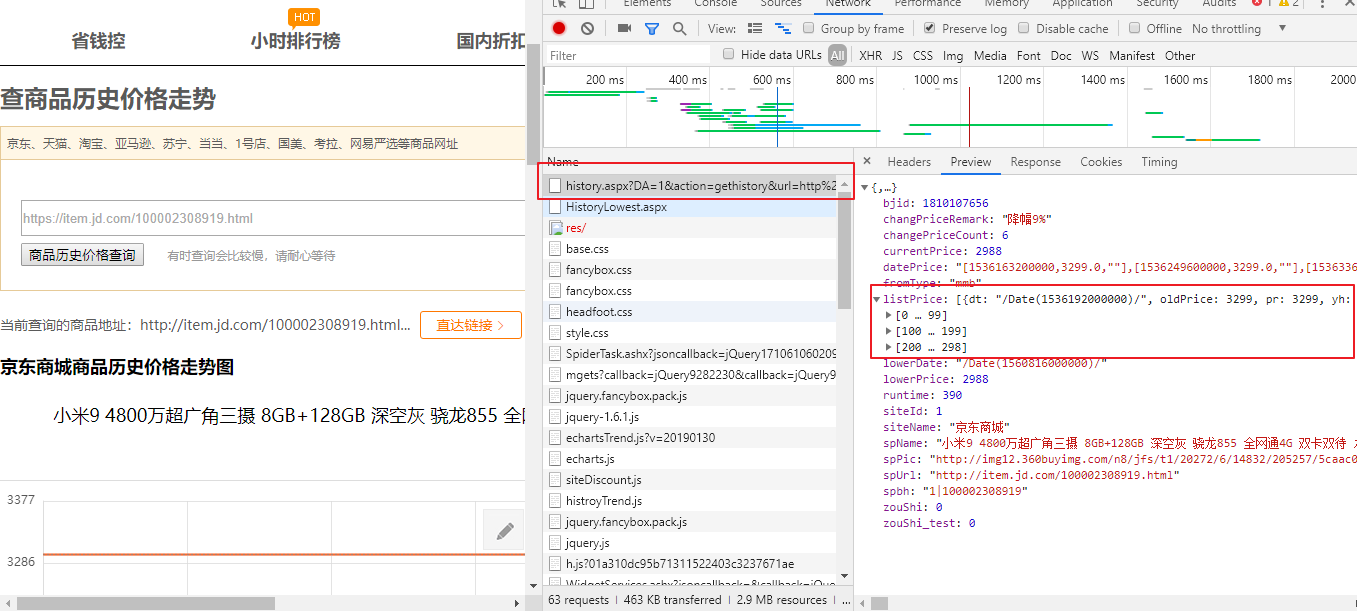Screen dimensions: 1357x611
Task: Toggle screenshot capture camera icon
Action: [x=624, y=29]
